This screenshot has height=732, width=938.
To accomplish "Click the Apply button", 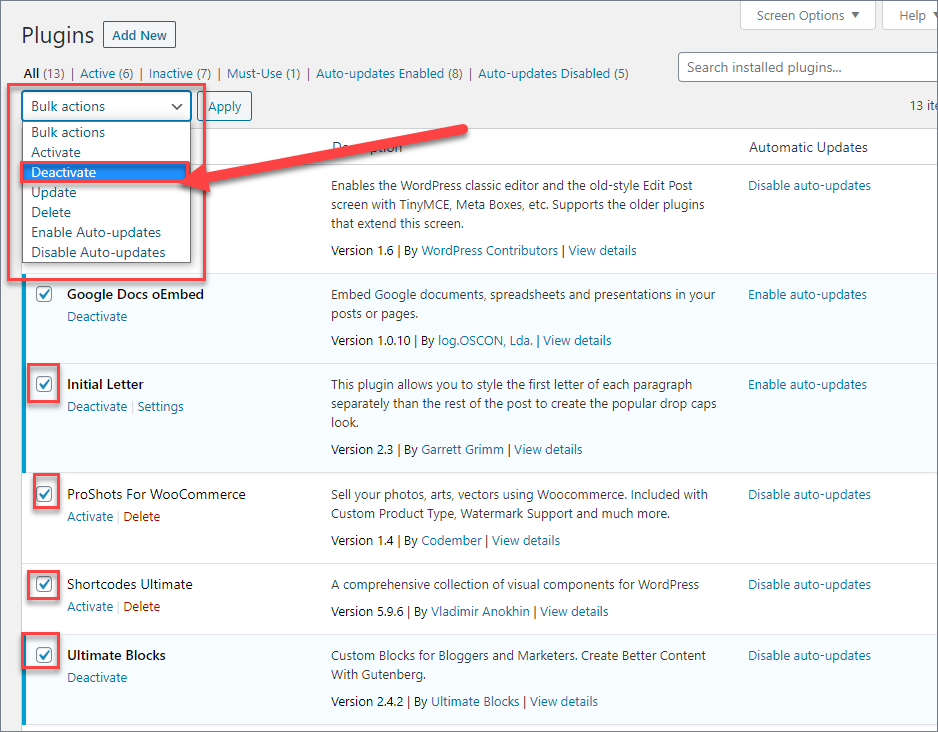I will [x=224, y=106].
